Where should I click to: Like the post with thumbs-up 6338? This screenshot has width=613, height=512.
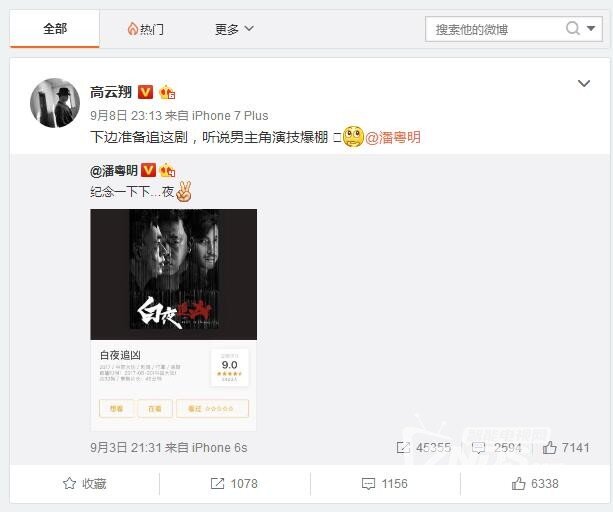click(518, 483)
